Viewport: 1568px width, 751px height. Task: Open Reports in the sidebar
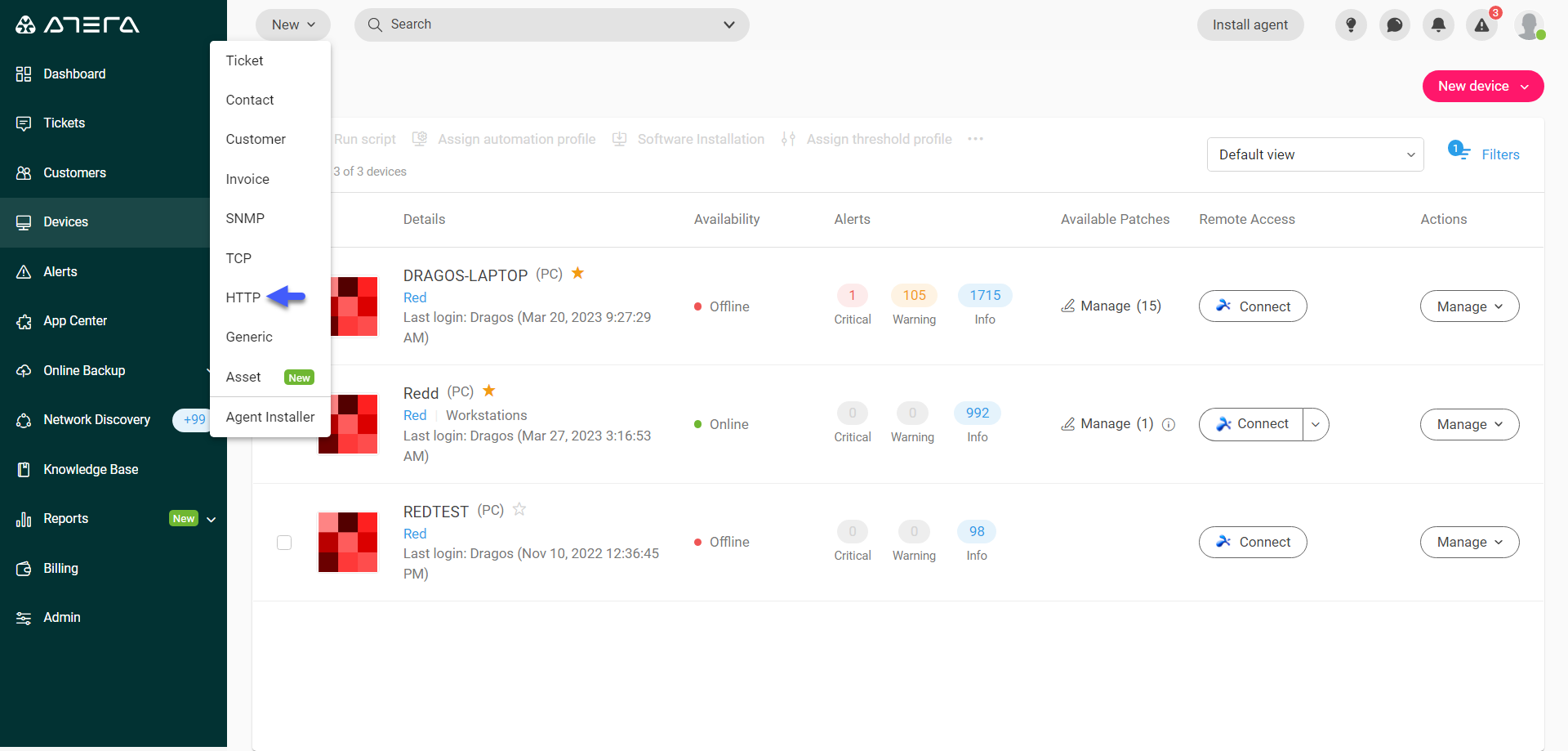pyautogui.click(x=65, y=519)
